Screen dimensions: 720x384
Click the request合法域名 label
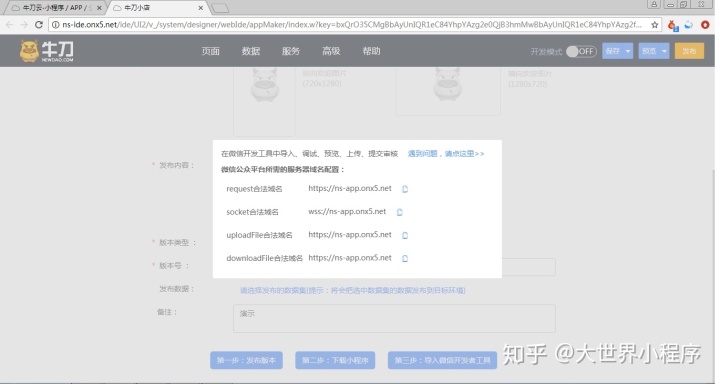click(254, 189)
